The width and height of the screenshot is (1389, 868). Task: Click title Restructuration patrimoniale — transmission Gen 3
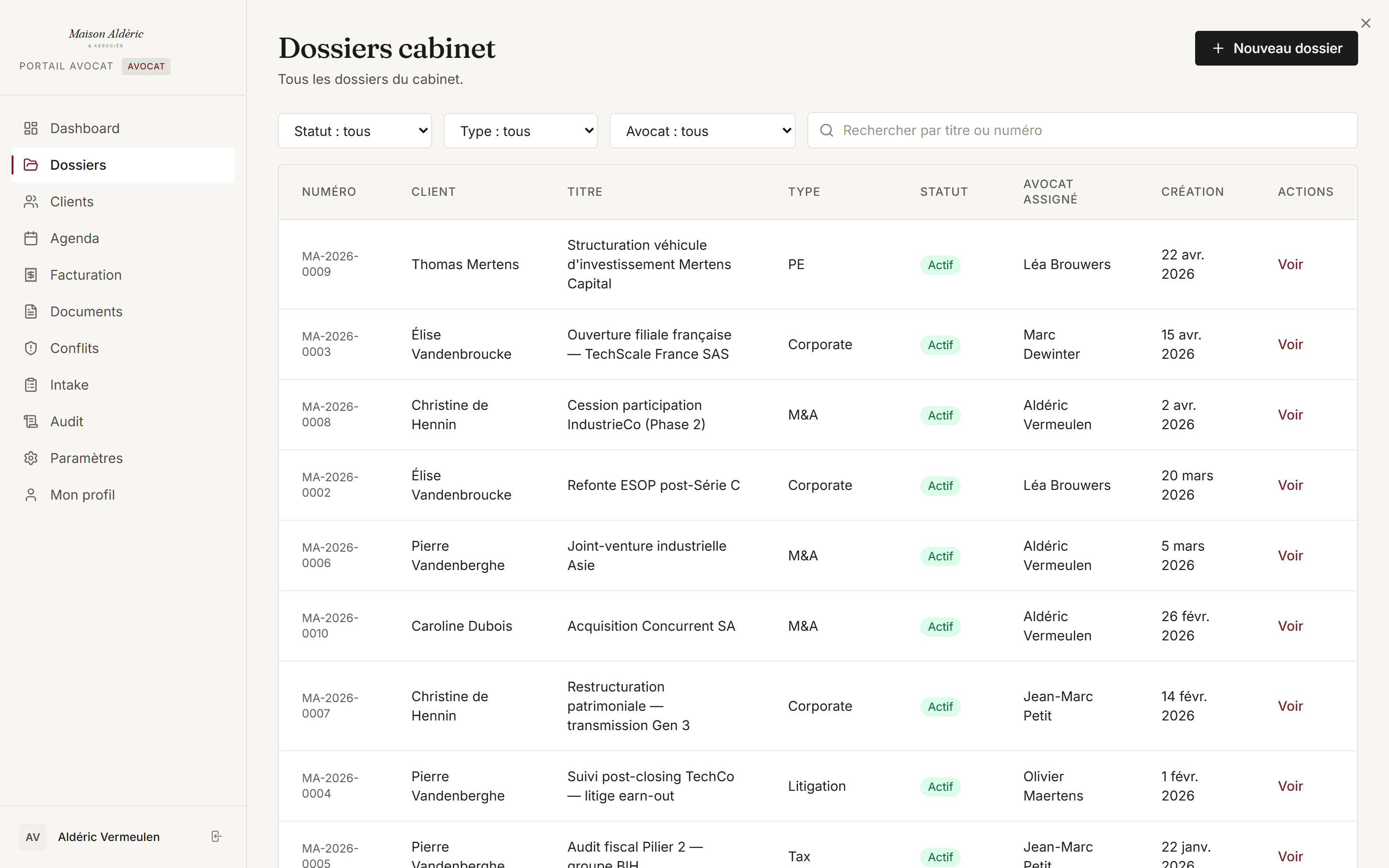click(628, 706)
